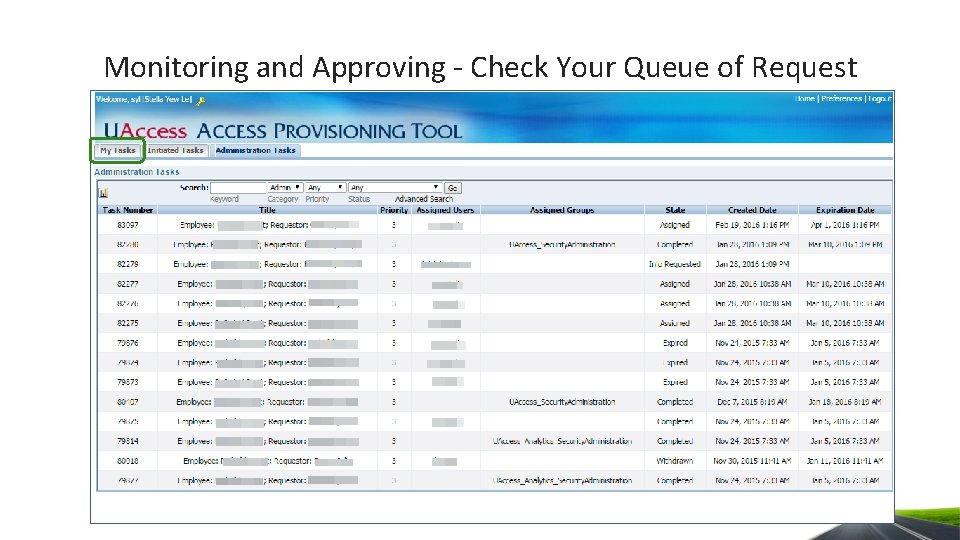
Task: Select task number 79876
Action: [127, 343]
